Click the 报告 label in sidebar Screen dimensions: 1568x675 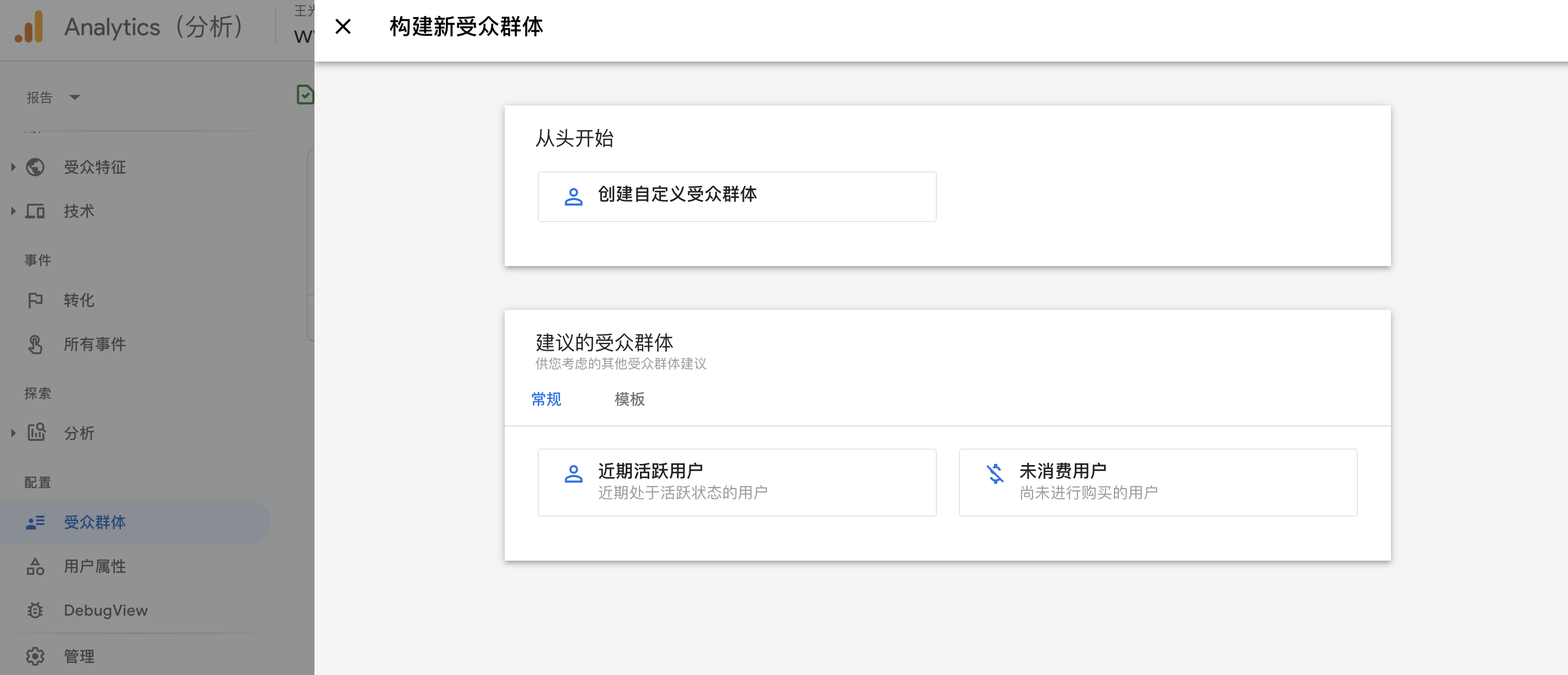(x=40, y=97)
